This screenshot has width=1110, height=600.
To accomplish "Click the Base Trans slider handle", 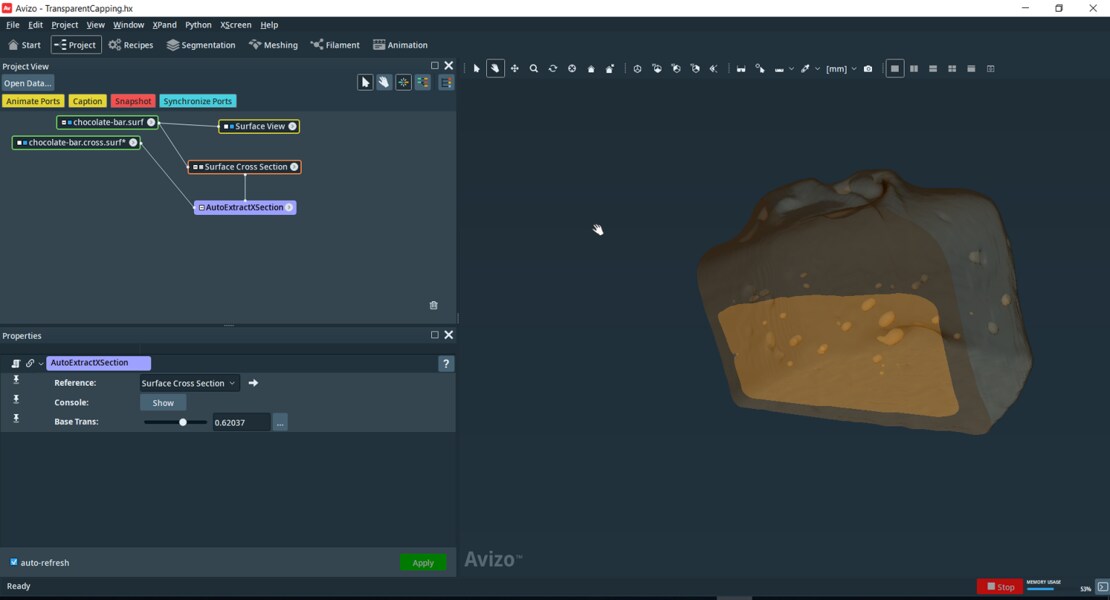I will 183,423.
